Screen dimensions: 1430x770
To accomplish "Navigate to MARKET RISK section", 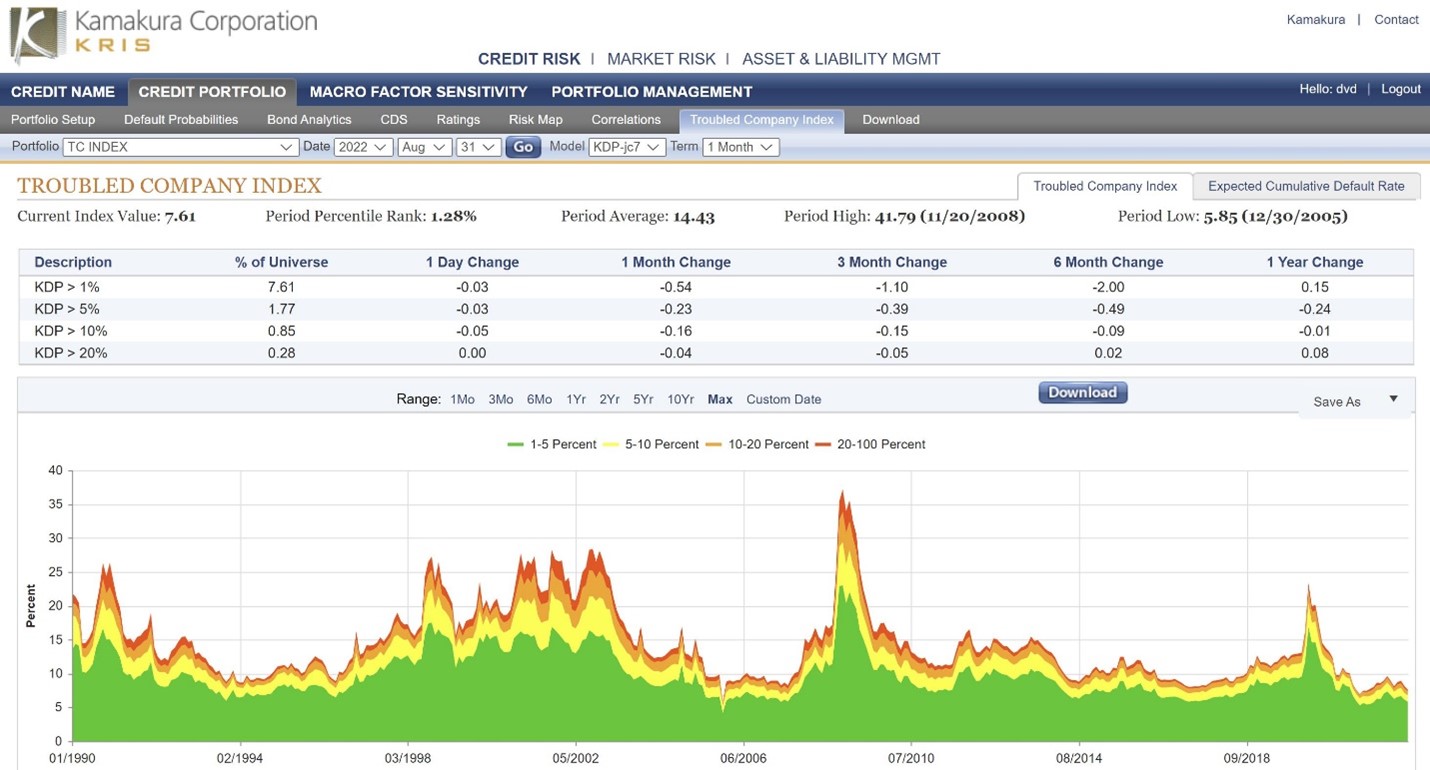I will (661, 59).
